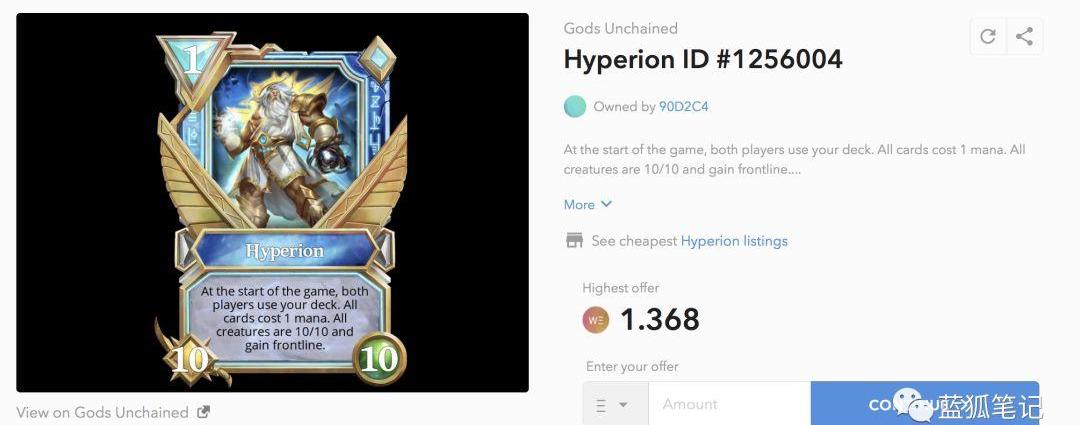Open the Hyperion card image
1080x425 pixels.
coord(283,205)
